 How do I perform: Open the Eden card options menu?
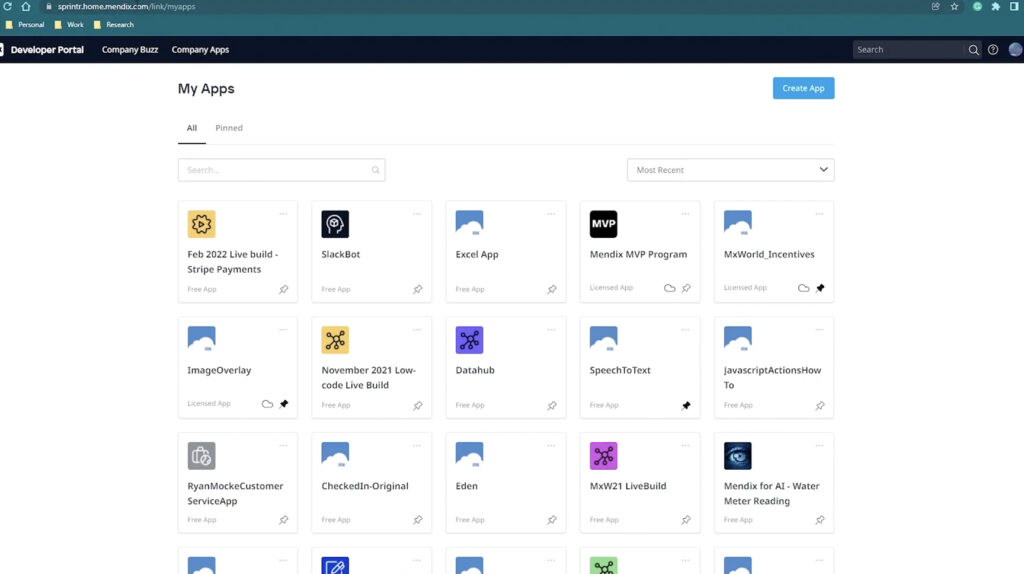pyautogui.click(x=551, y=445)
